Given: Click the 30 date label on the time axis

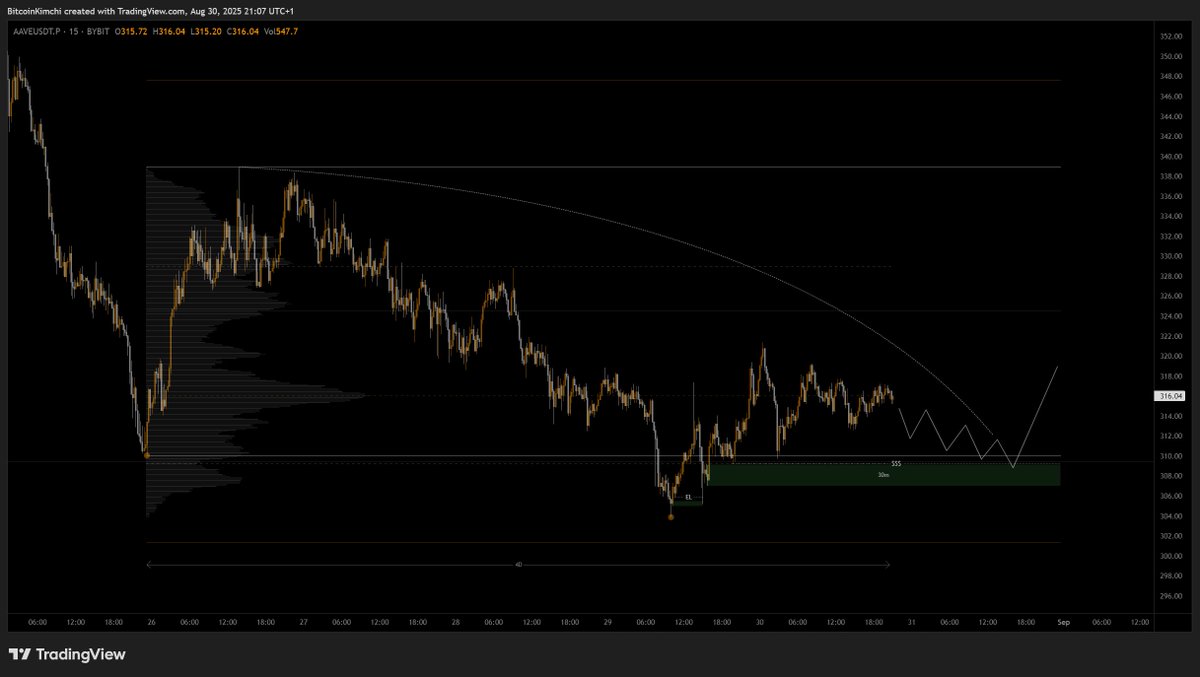Looking at the screenshot, I should [x=760, y=622].
